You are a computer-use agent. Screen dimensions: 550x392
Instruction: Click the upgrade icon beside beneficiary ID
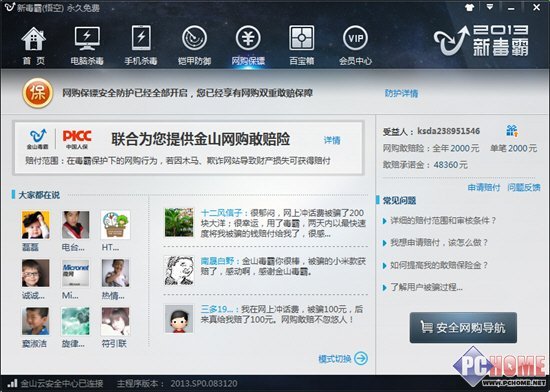point(512,131)
